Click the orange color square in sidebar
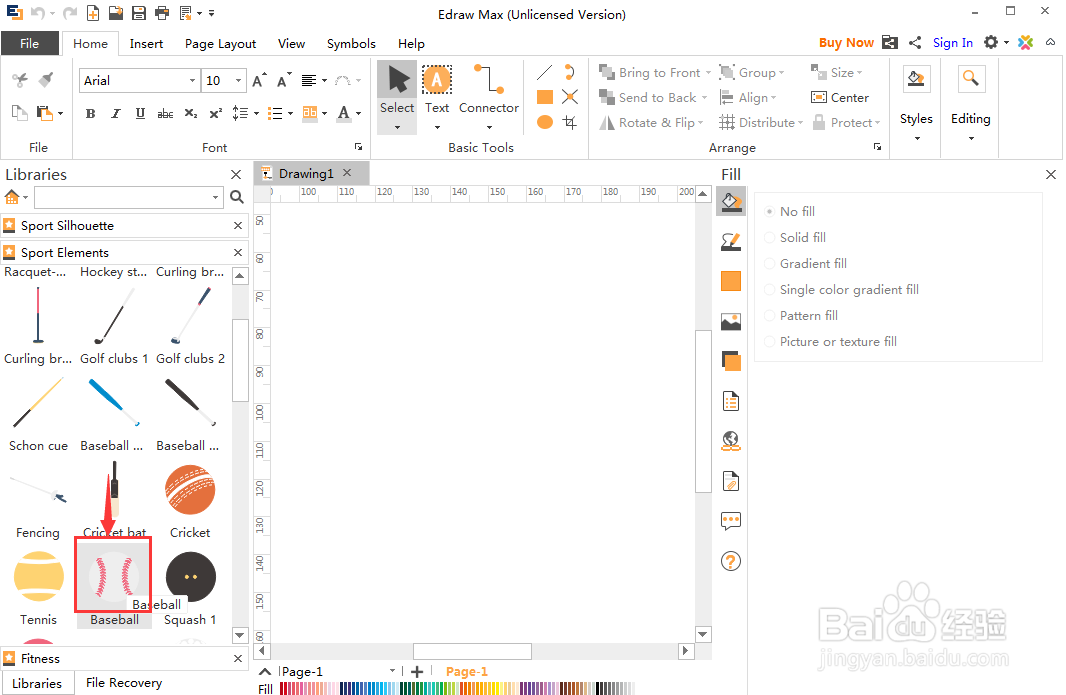Screen dimensions: 1066x695 (x=731, y=281)
